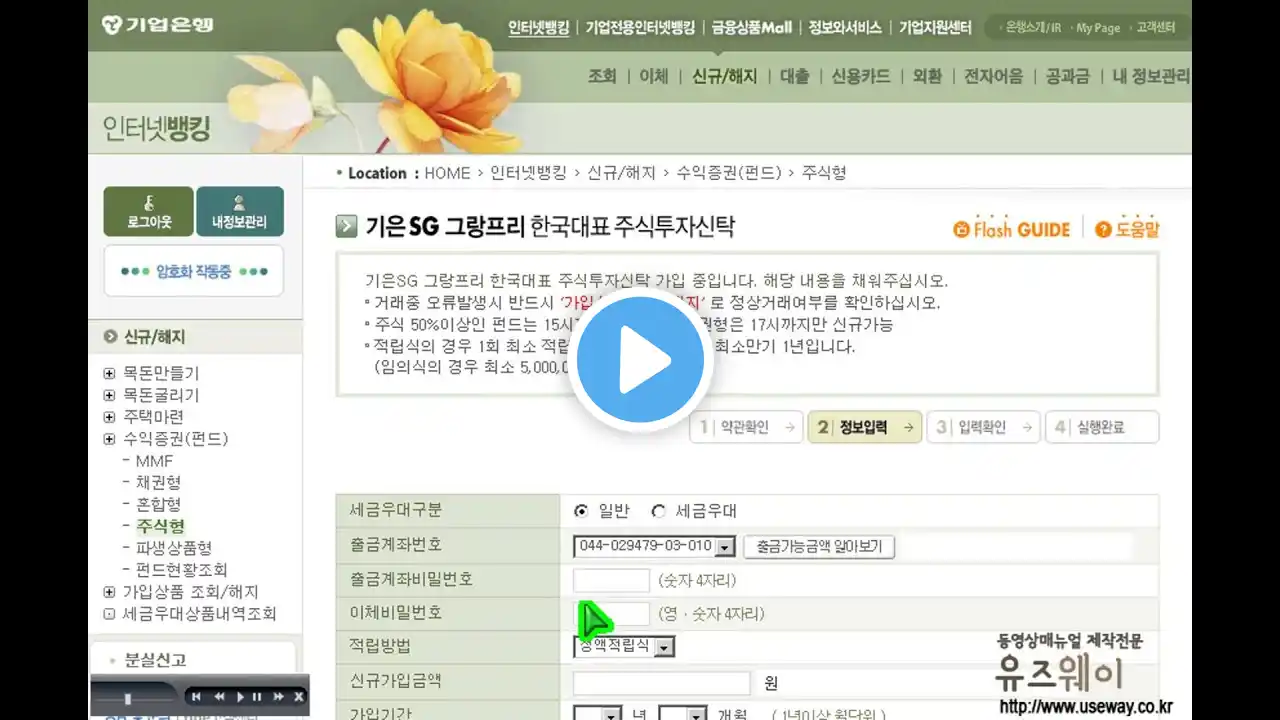Open the 외환 top menu
This screenshot has width=1280, height=720.
coord(927,76)
